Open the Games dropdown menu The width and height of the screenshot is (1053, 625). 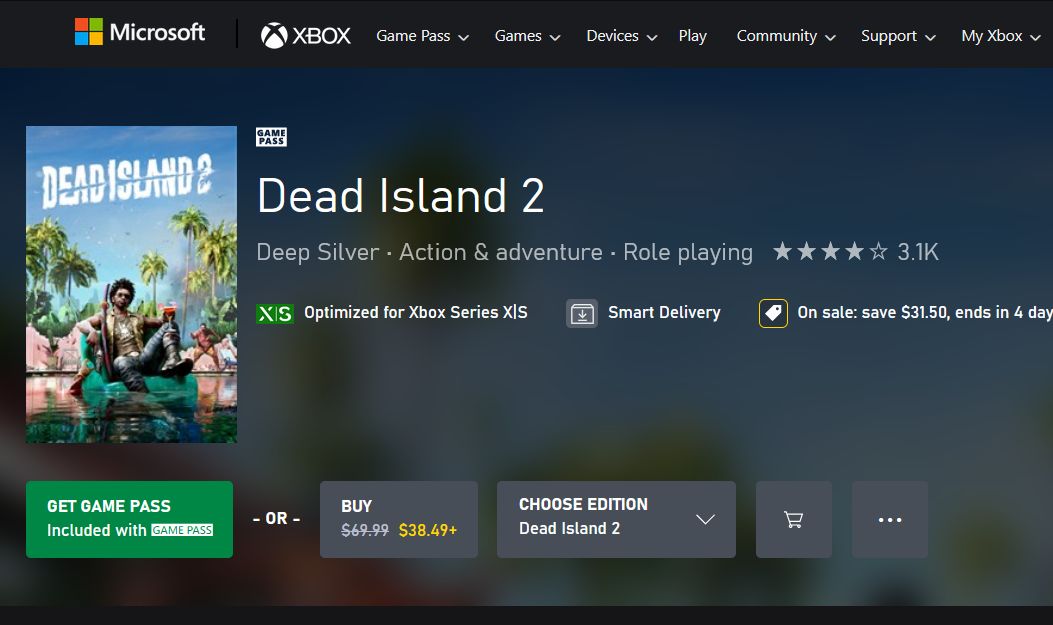click(x=527, y=36)
